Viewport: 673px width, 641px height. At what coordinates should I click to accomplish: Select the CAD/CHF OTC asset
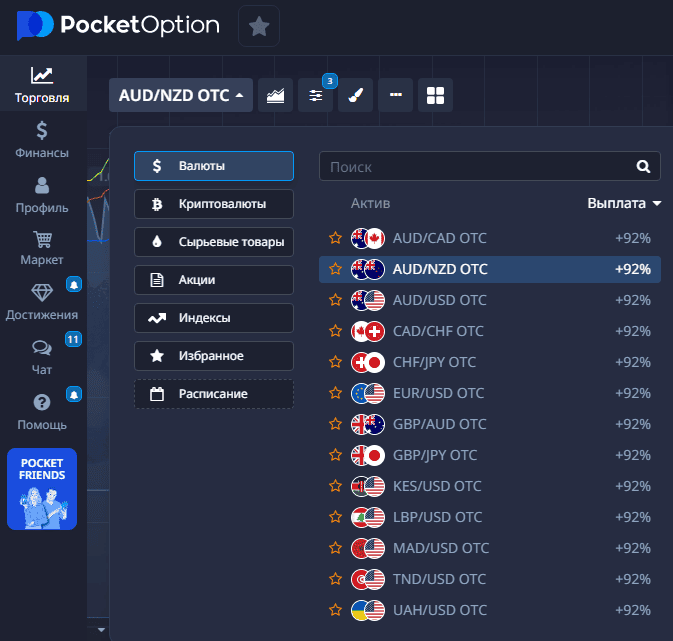pyautogui.click(x=490, y=331)
